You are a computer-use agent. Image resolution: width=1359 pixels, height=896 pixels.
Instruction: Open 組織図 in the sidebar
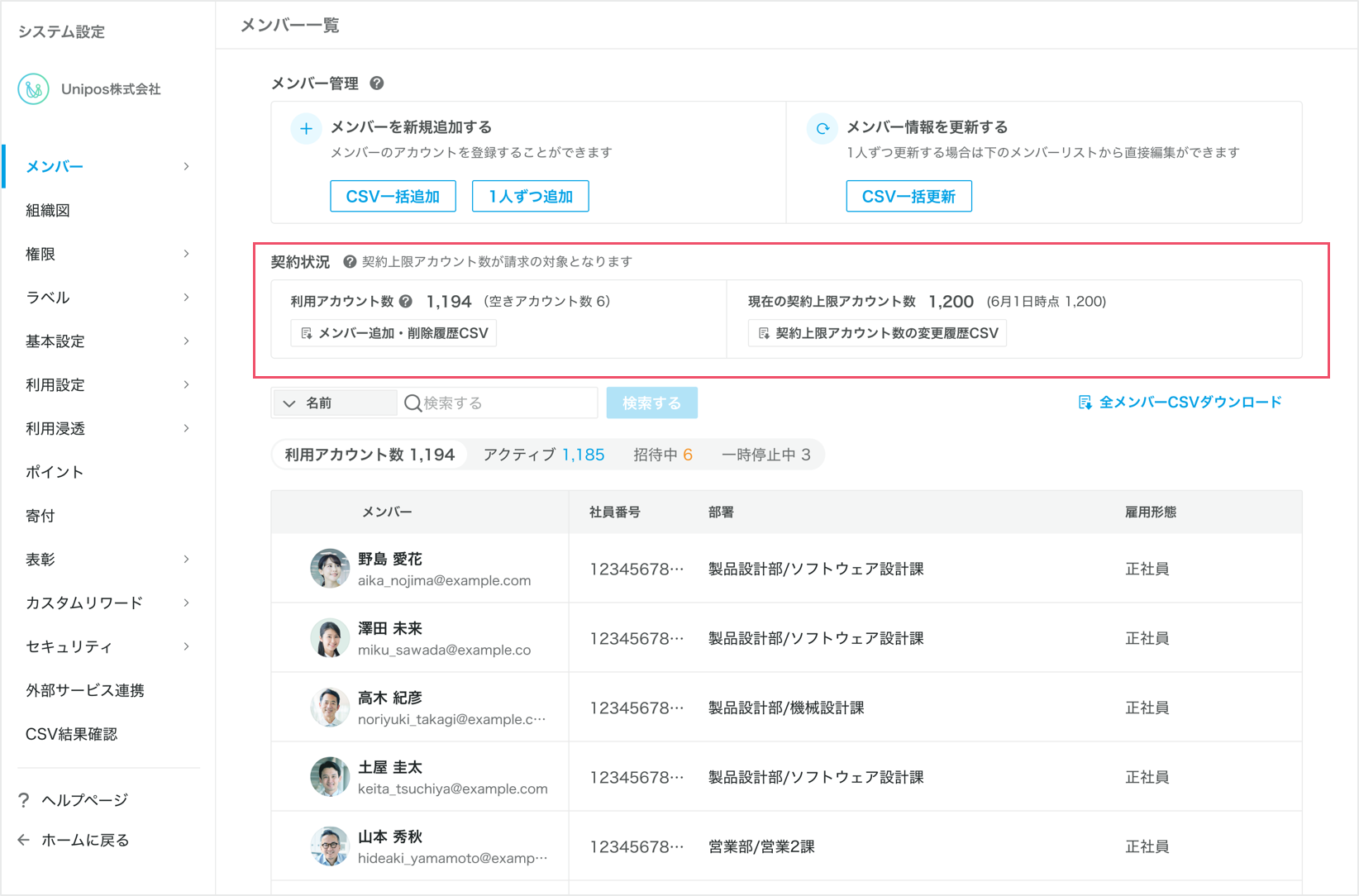(48, 210)
